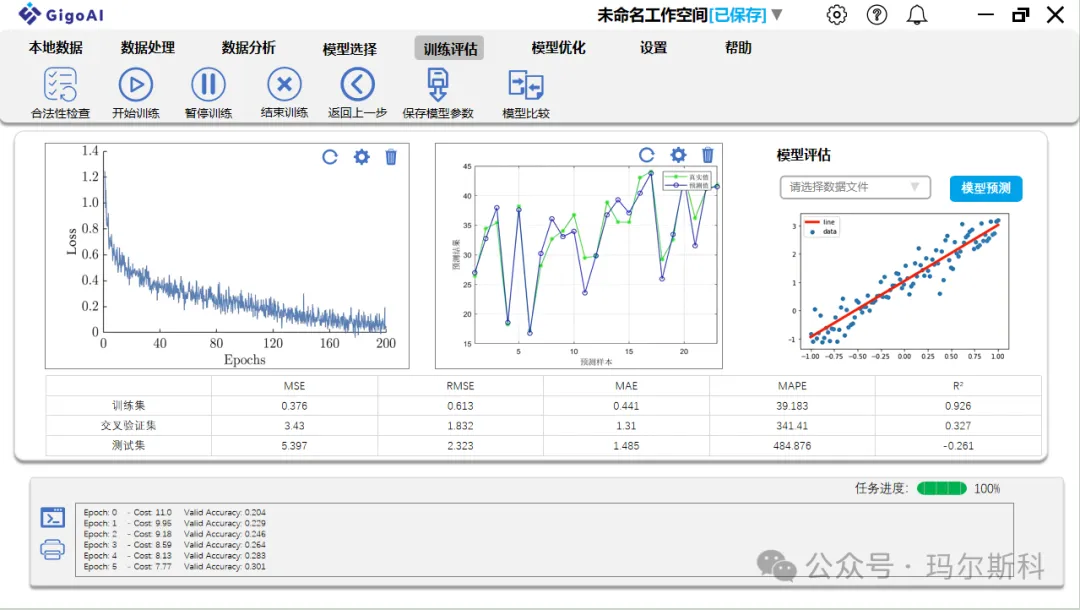Image resolution: width=1080 pixels, height=610 pixels.
Task: Save model parameters (保存模型参数) icon
Action: [x=438, y=85]
